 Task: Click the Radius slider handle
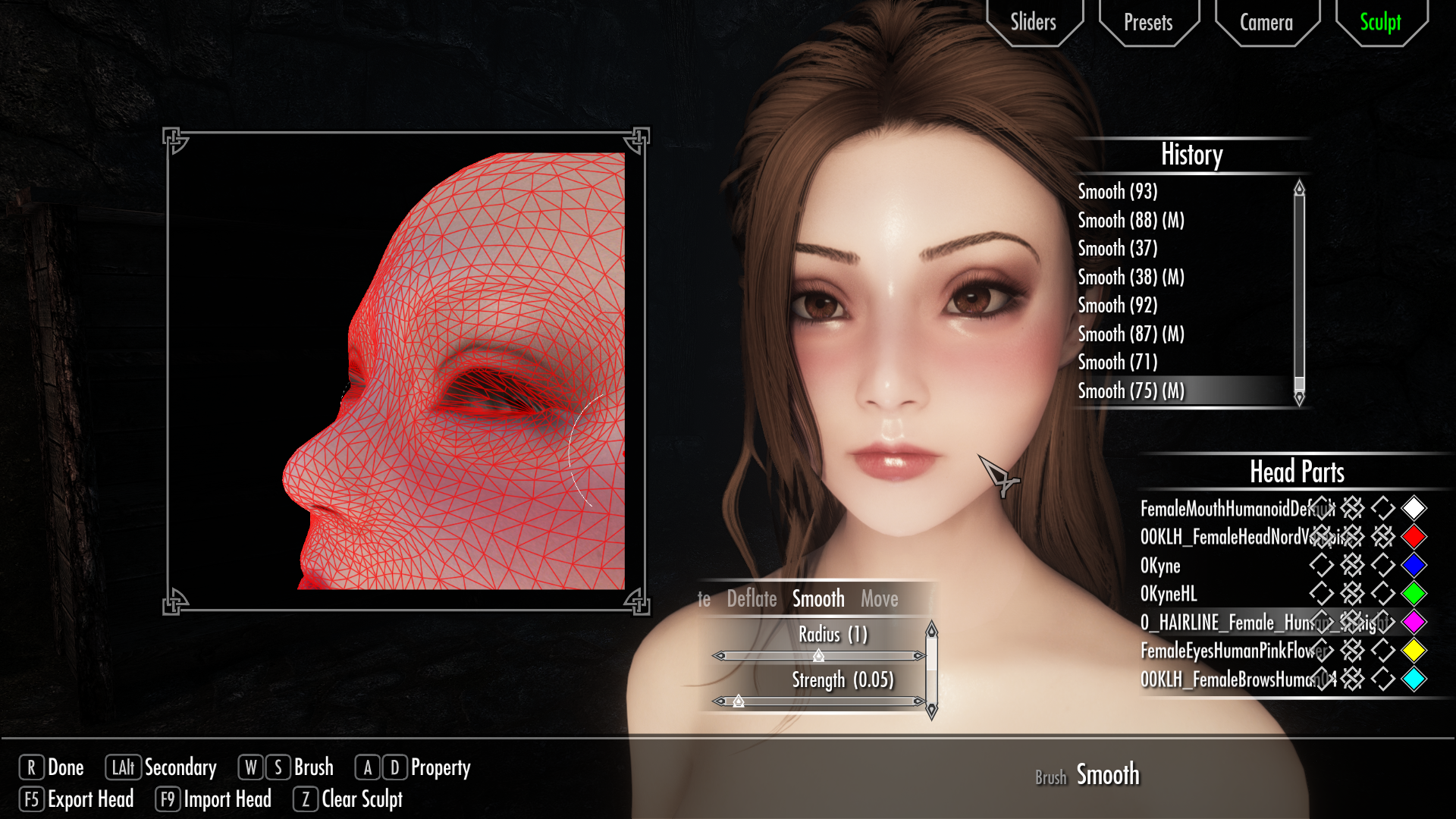818,655
